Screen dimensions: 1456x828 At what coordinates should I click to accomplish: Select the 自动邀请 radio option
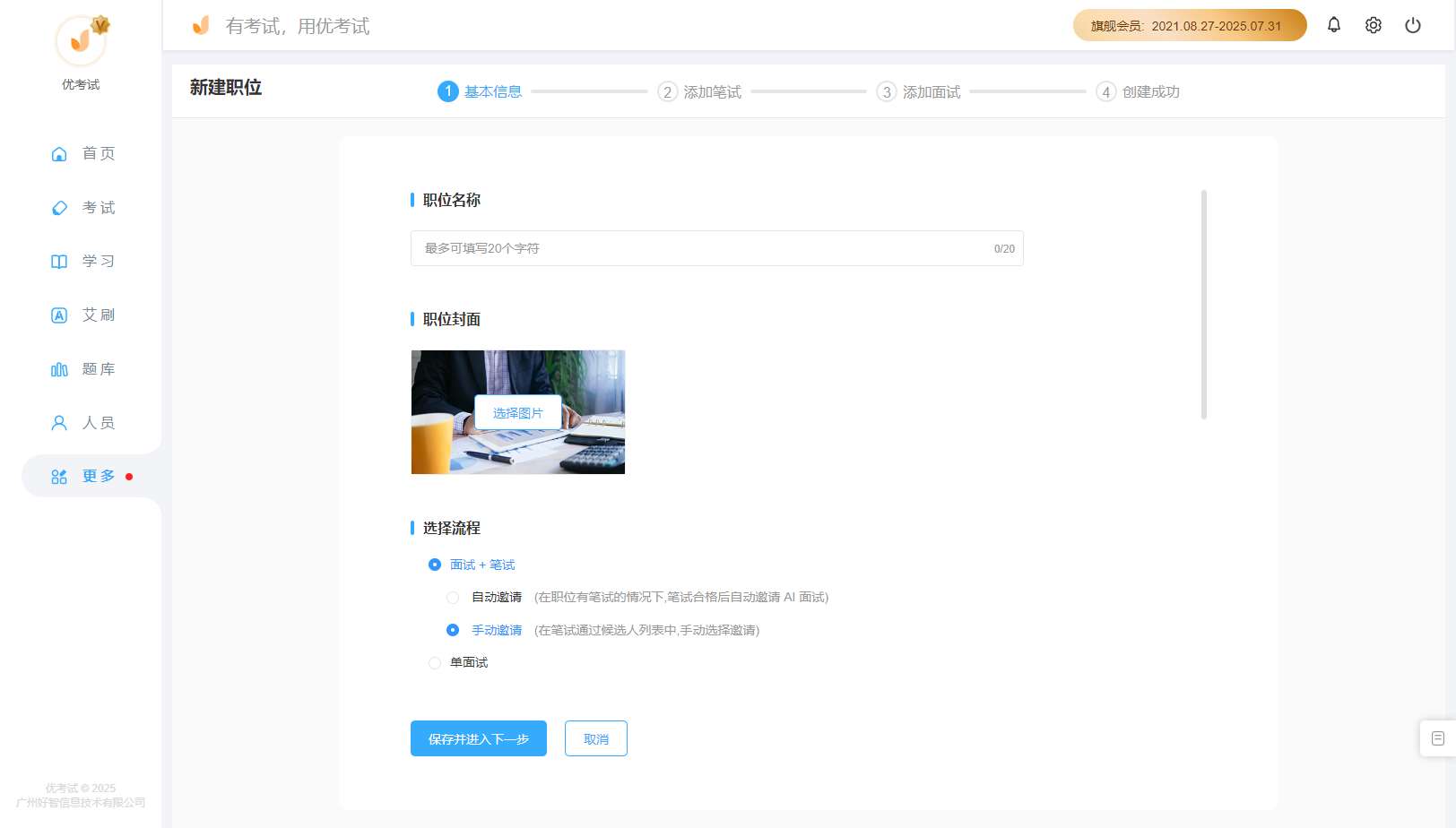click(x=453, y=598)
